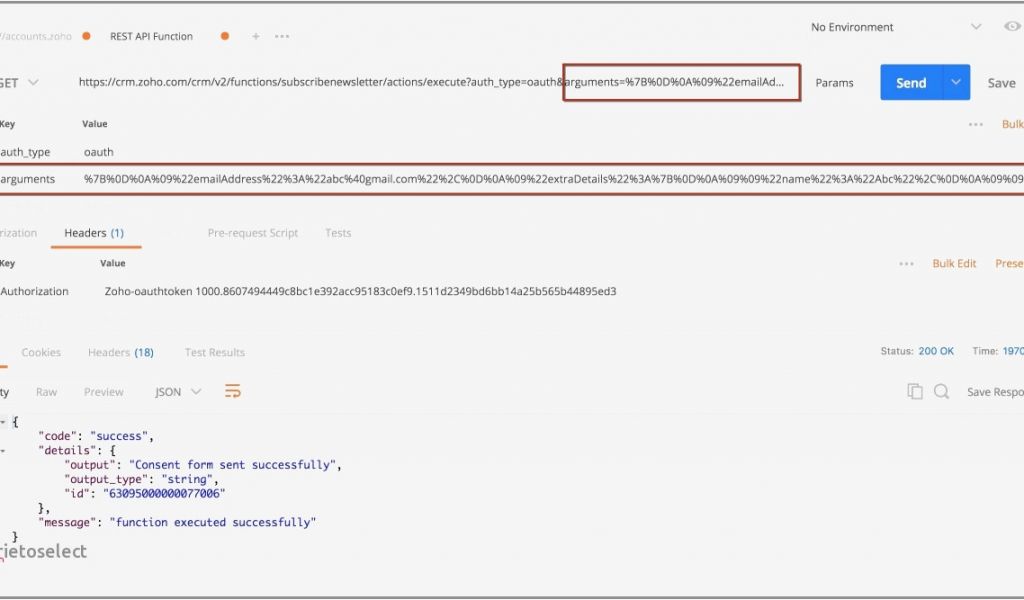
Task: Click the id value 63095000000077006
Action: pyautogui.click(x=164, y=494)
